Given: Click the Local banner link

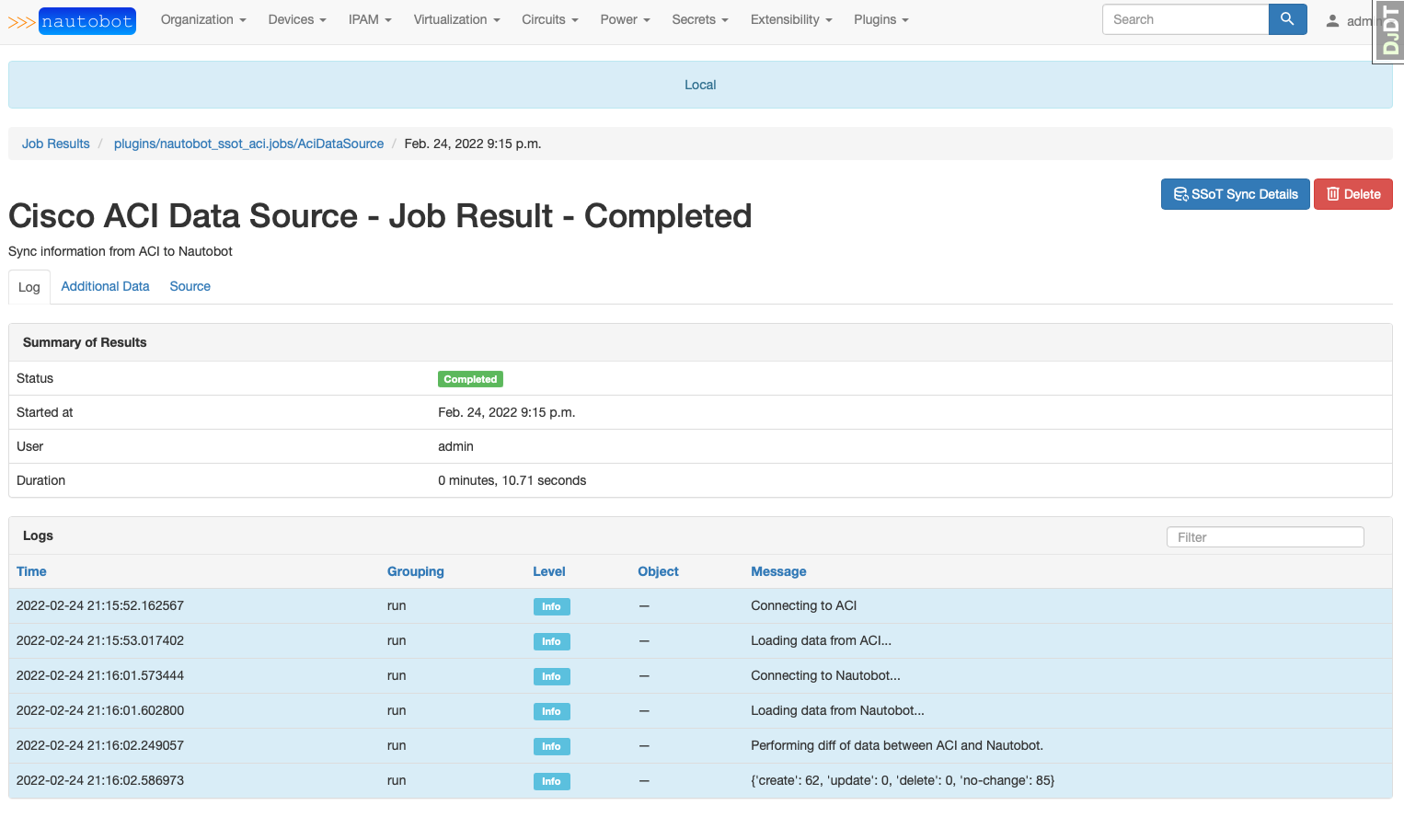Looking at the screenshot, I should point(700,85).
